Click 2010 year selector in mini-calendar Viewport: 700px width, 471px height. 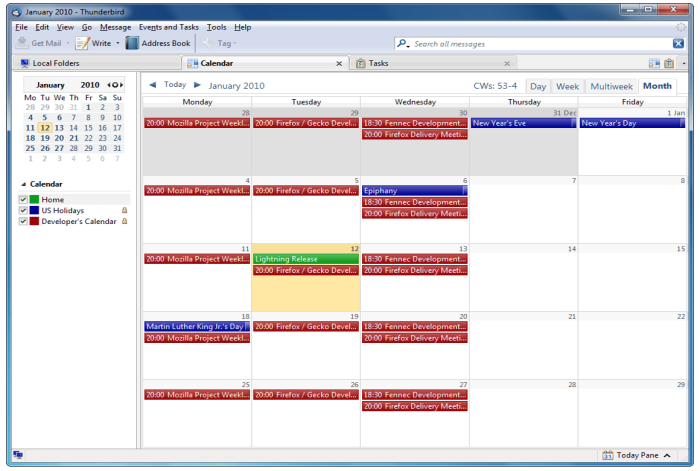90,85
